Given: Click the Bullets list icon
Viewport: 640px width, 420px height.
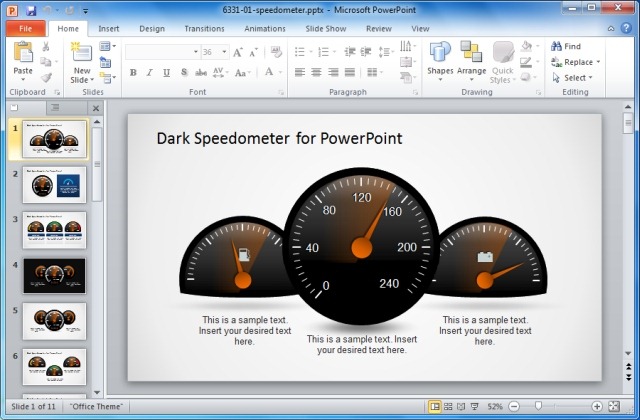Looking at the screenshot, I should (300, 52).
